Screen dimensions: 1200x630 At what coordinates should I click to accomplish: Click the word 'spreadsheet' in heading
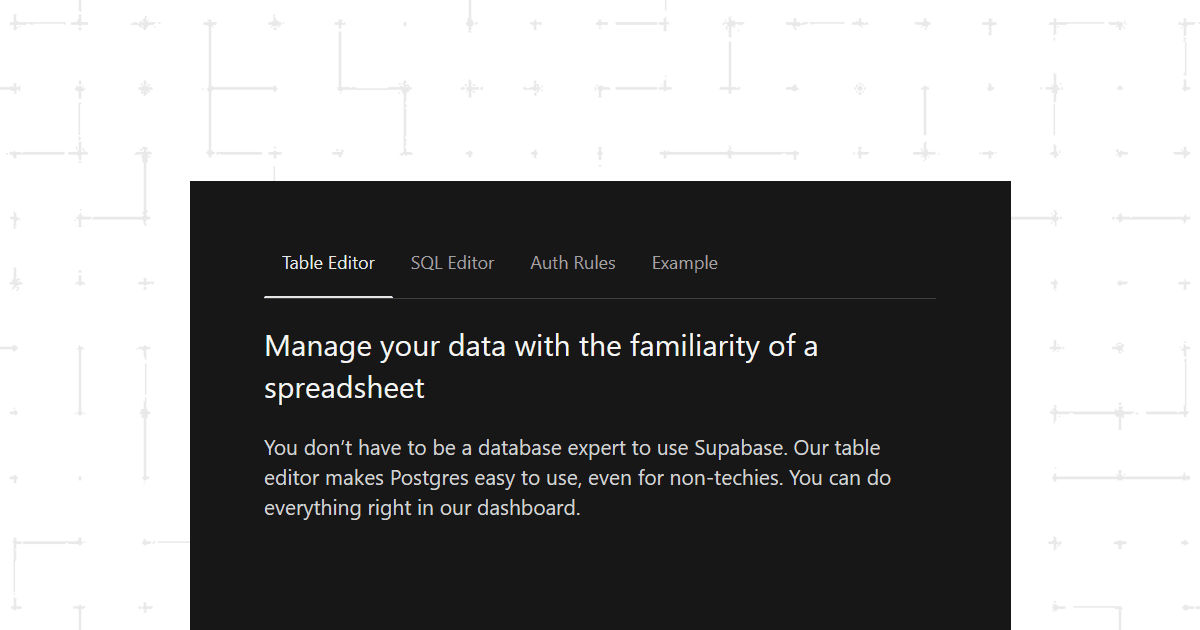click(344, 388)
